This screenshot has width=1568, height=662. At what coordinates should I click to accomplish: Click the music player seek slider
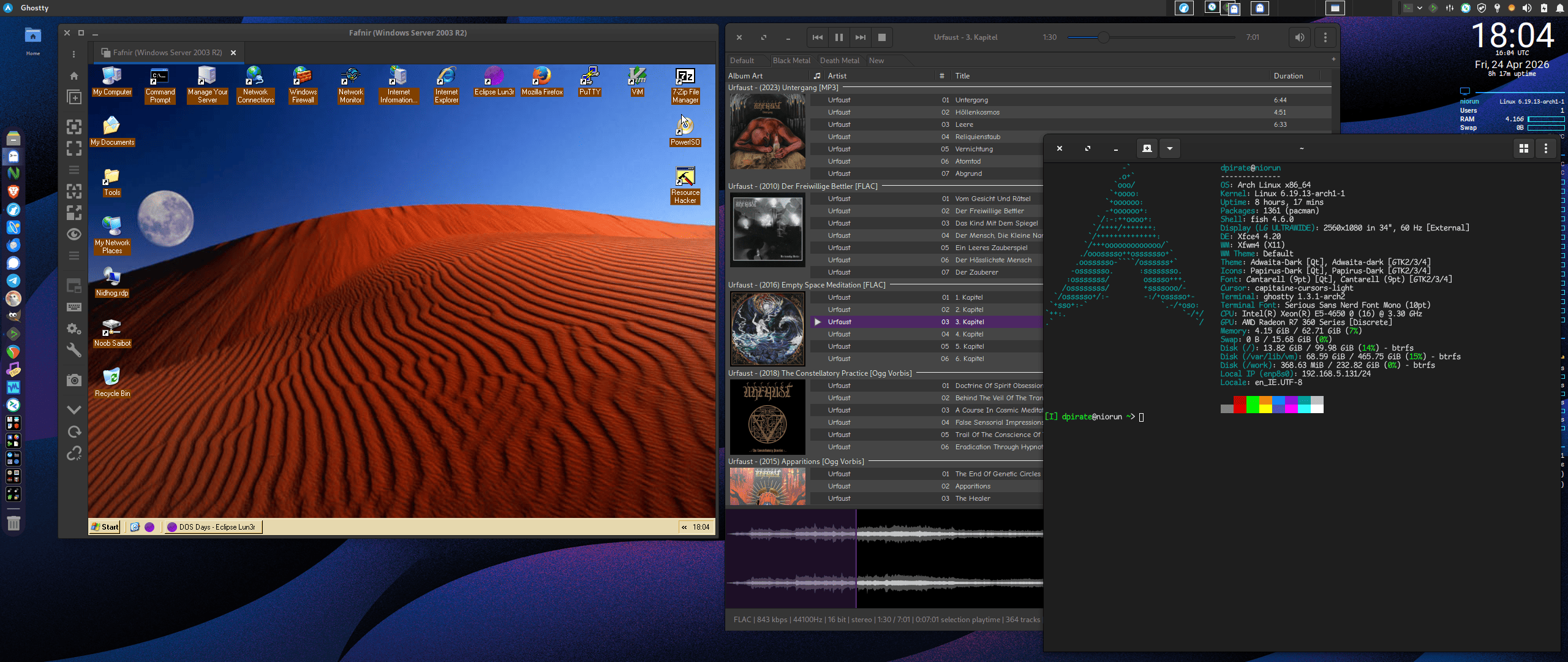click(x=1150, y=37)
